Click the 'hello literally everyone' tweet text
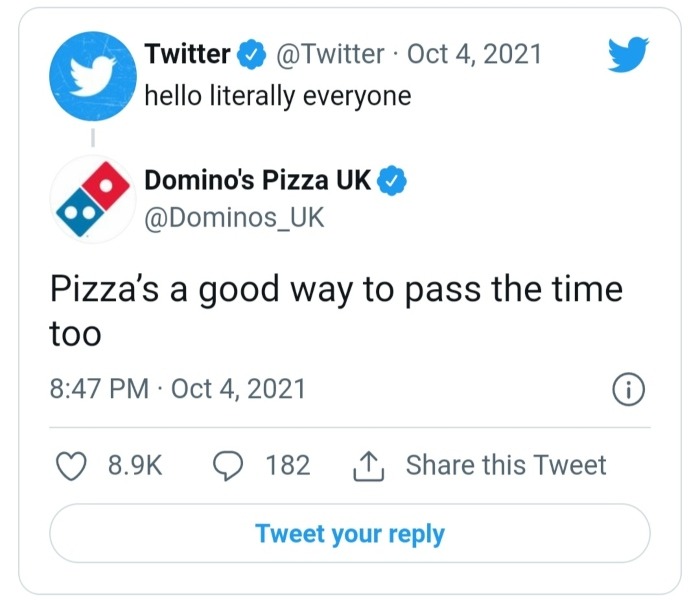The image size is (700, 600). pyautogui.click(x=278, y=96)
